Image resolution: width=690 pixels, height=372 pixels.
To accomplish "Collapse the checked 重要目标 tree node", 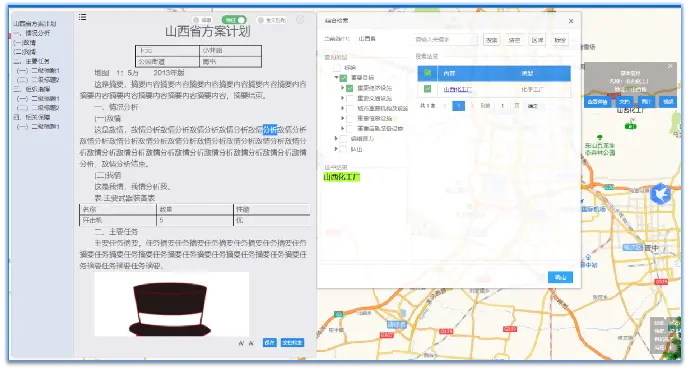I will coord(337,77).
